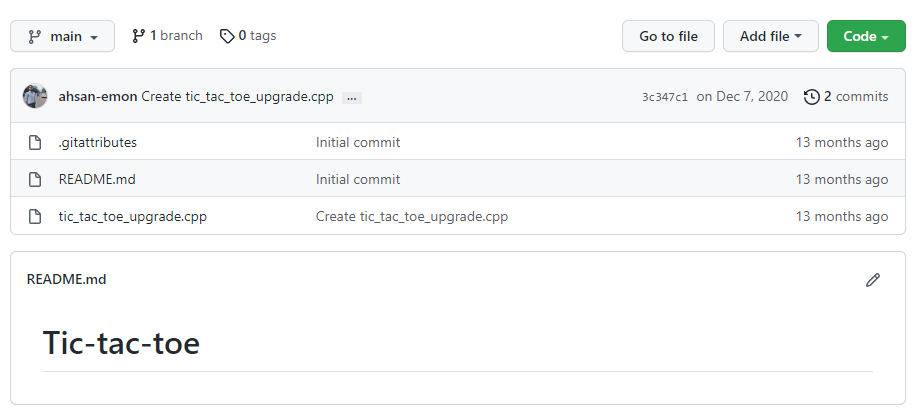Open commit hash 3c347c1
This screenshot has width=916, height=419.
coord(664,97)
